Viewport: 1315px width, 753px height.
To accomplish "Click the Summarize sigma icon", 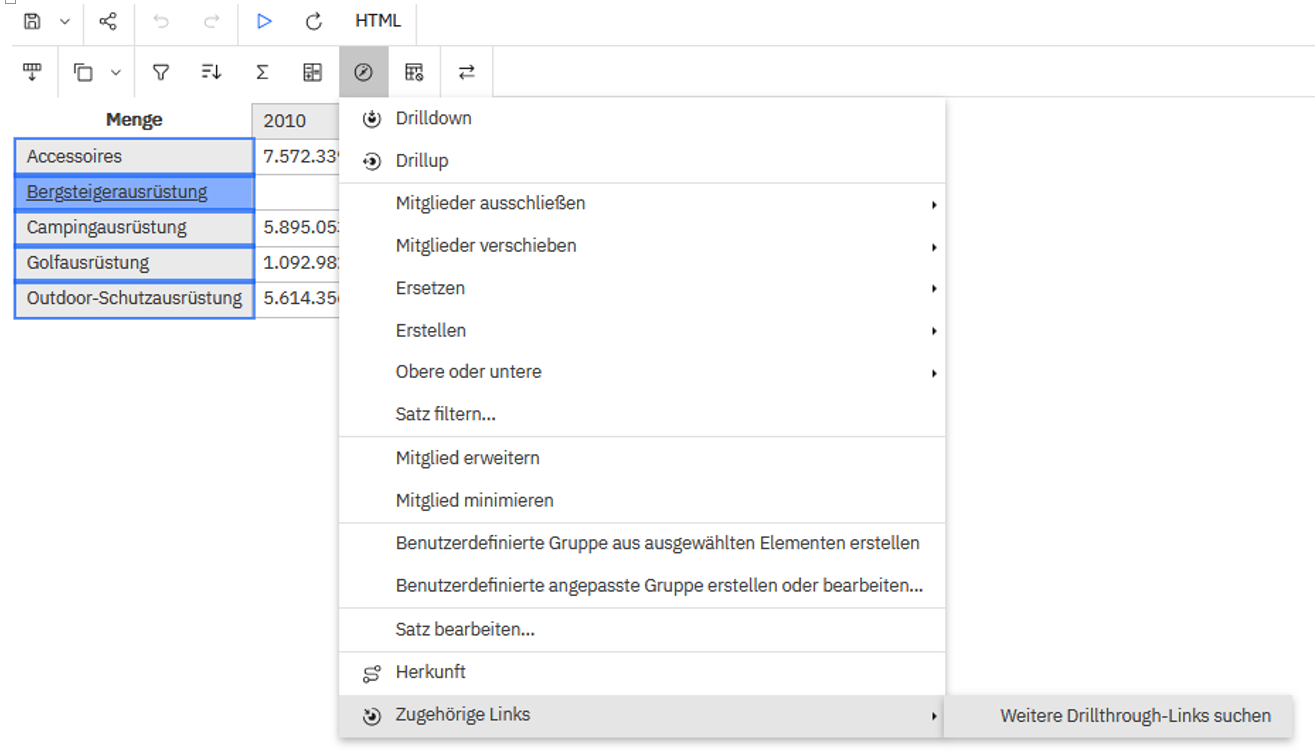I will click(262, 72).
